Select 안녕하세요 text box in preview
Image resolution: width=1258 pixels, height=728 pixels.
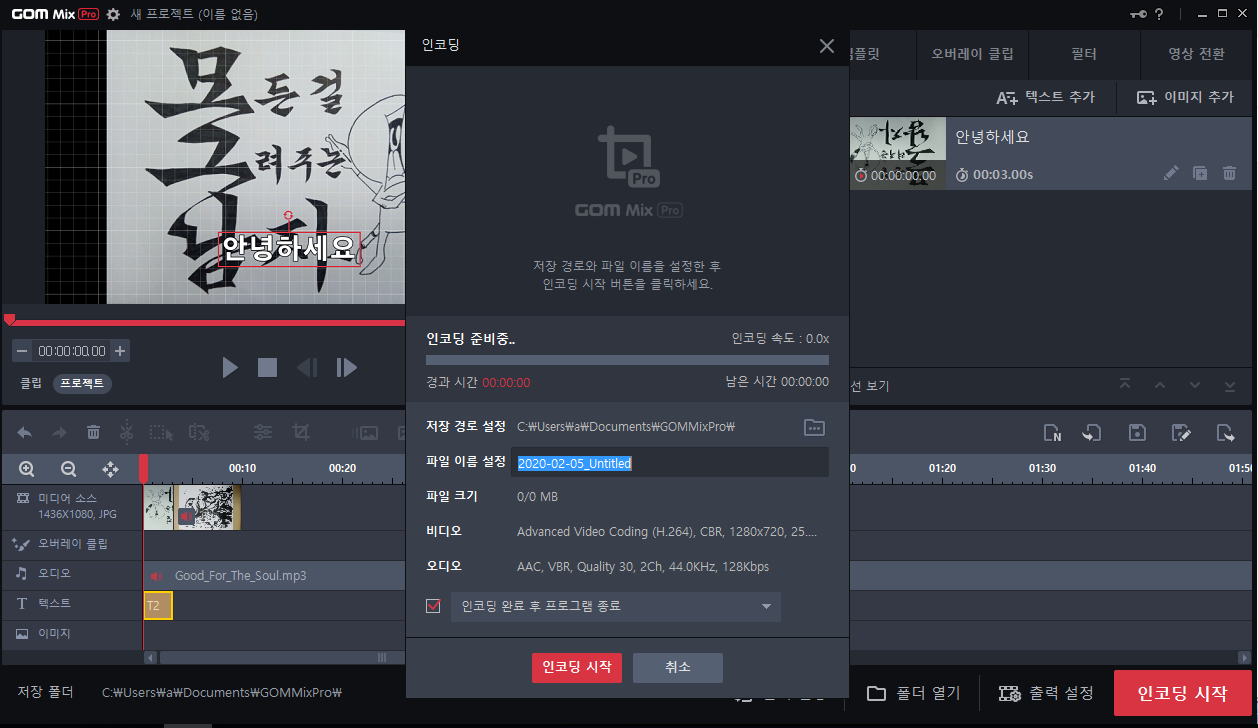point(288,248)
